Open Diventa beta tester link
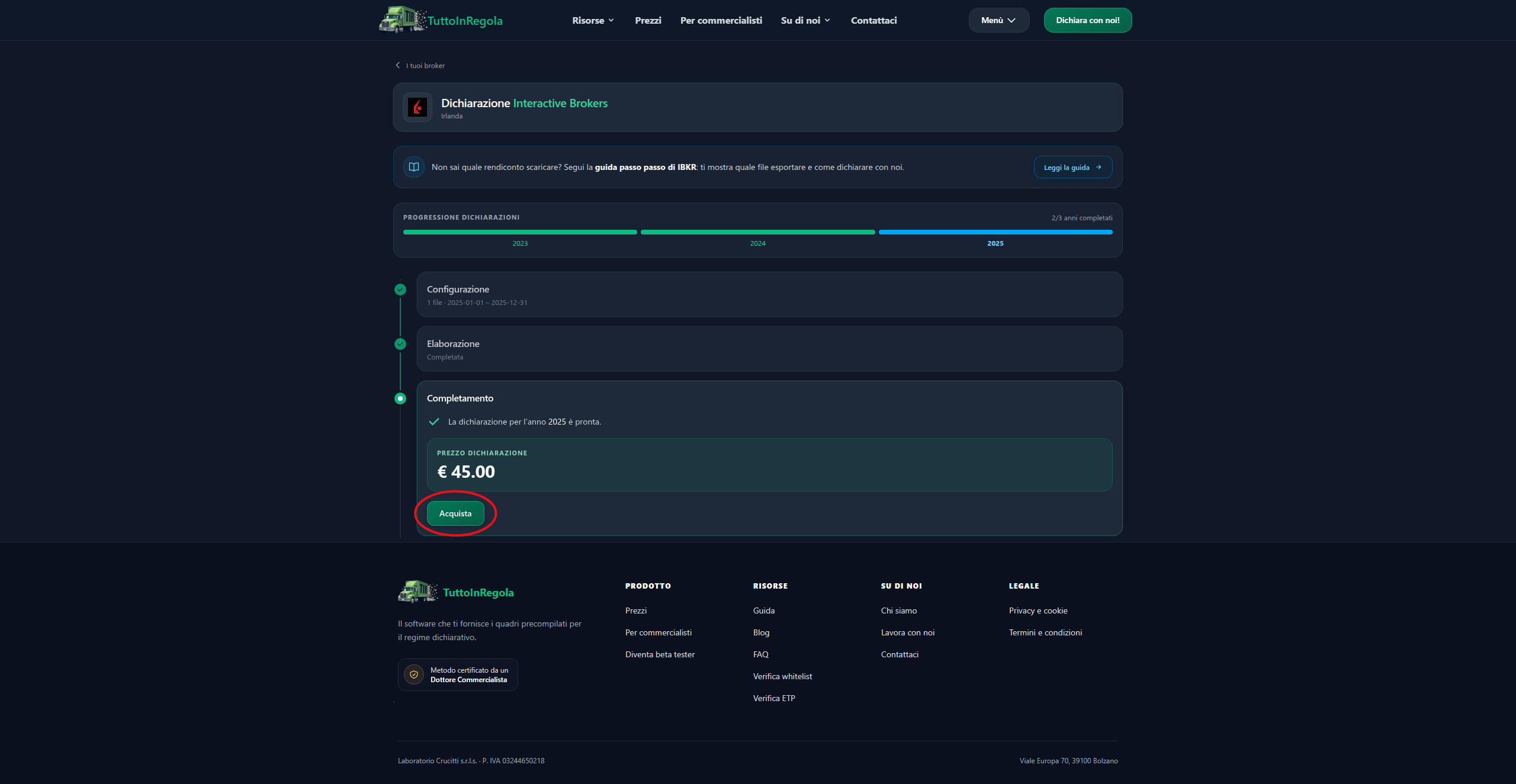The width and height of the screenshot is (1516, 784). click(x=660, y=654)
